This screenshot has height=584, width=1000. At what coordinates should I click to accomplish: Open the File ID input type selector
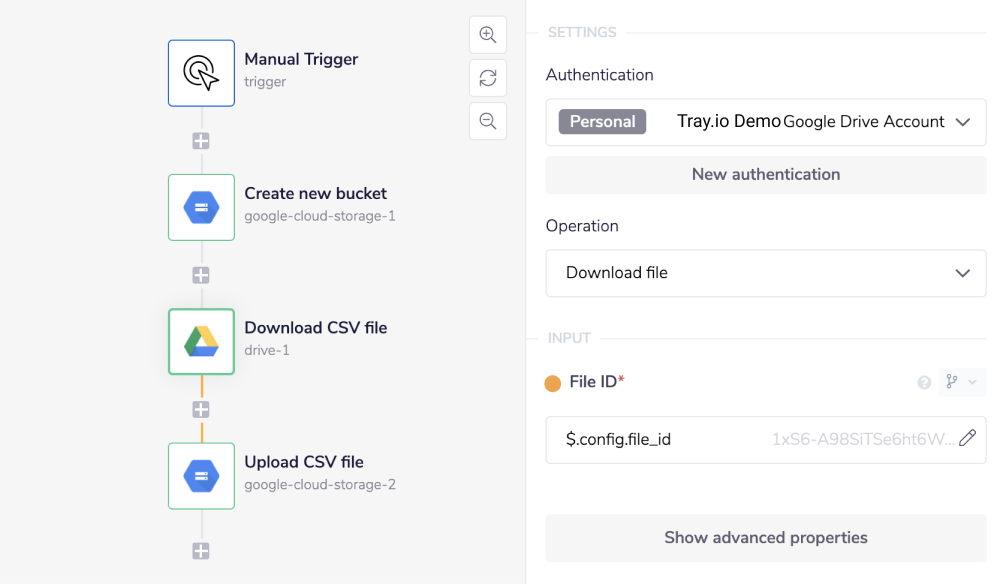click(x=961, y=382)
